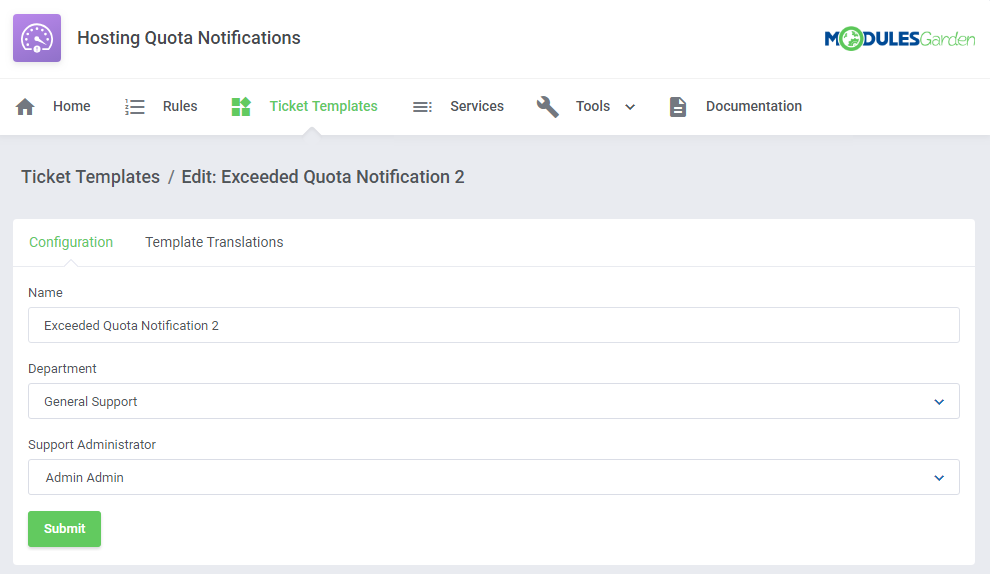
Task: Click the Services lines icon
Action: pos(422,107)
